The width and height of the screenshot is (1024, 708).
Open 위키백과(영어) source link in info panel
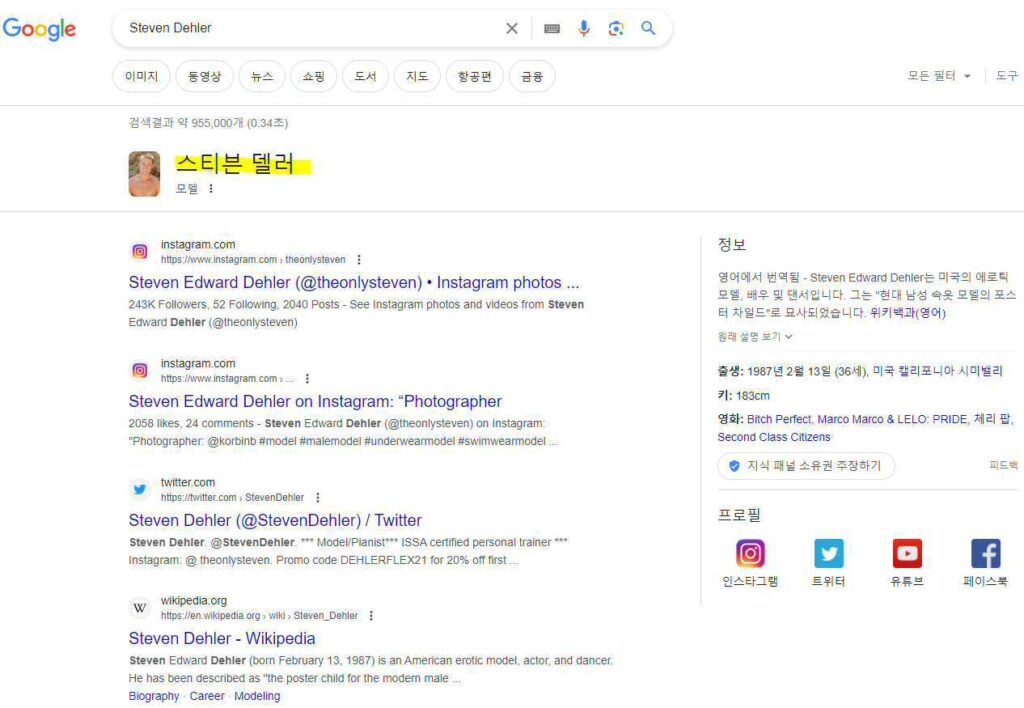(908, 313)
